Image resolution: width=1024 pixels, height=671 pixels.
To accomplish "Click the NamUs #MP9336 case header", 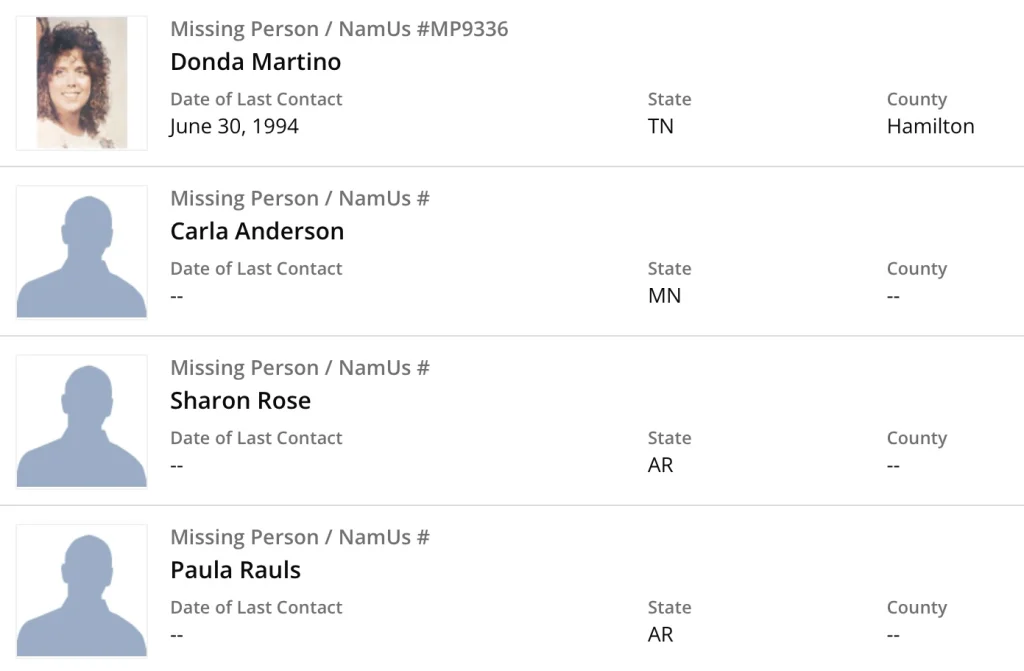I will coord(339,29).
